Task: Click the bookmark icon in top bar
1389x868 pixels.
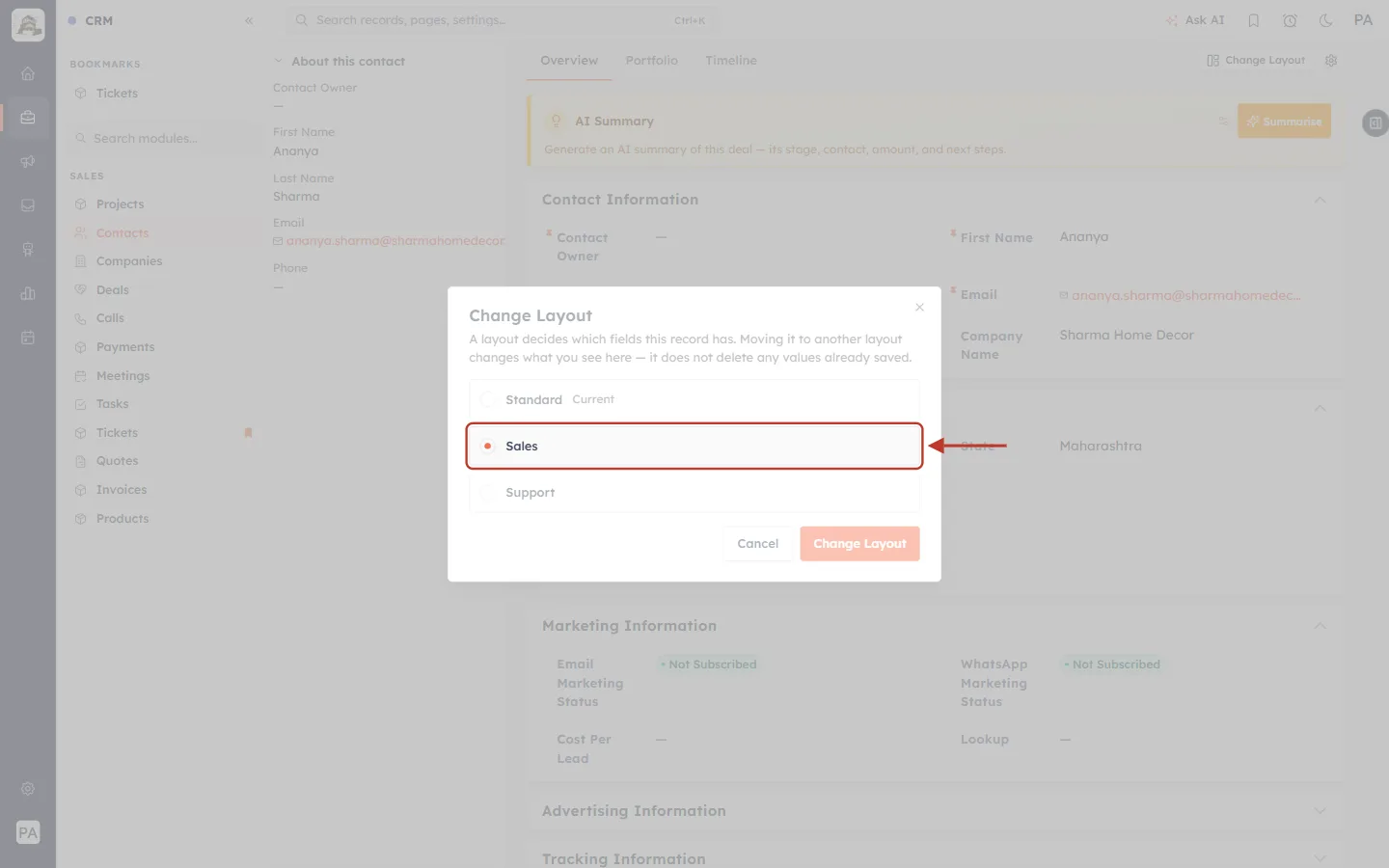Action: point(1254,20)
